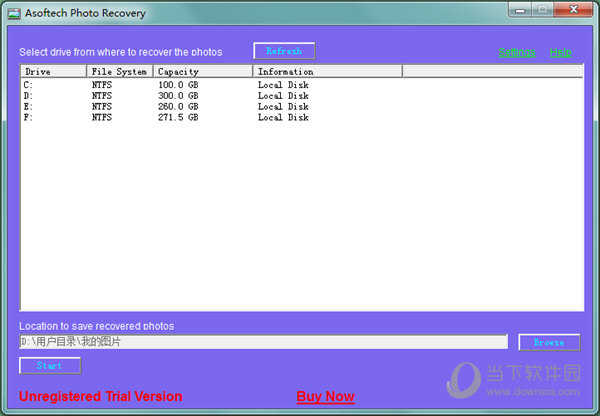600x416 pixels.
Task: Click NTFS in the C: row
Action: 102,85
